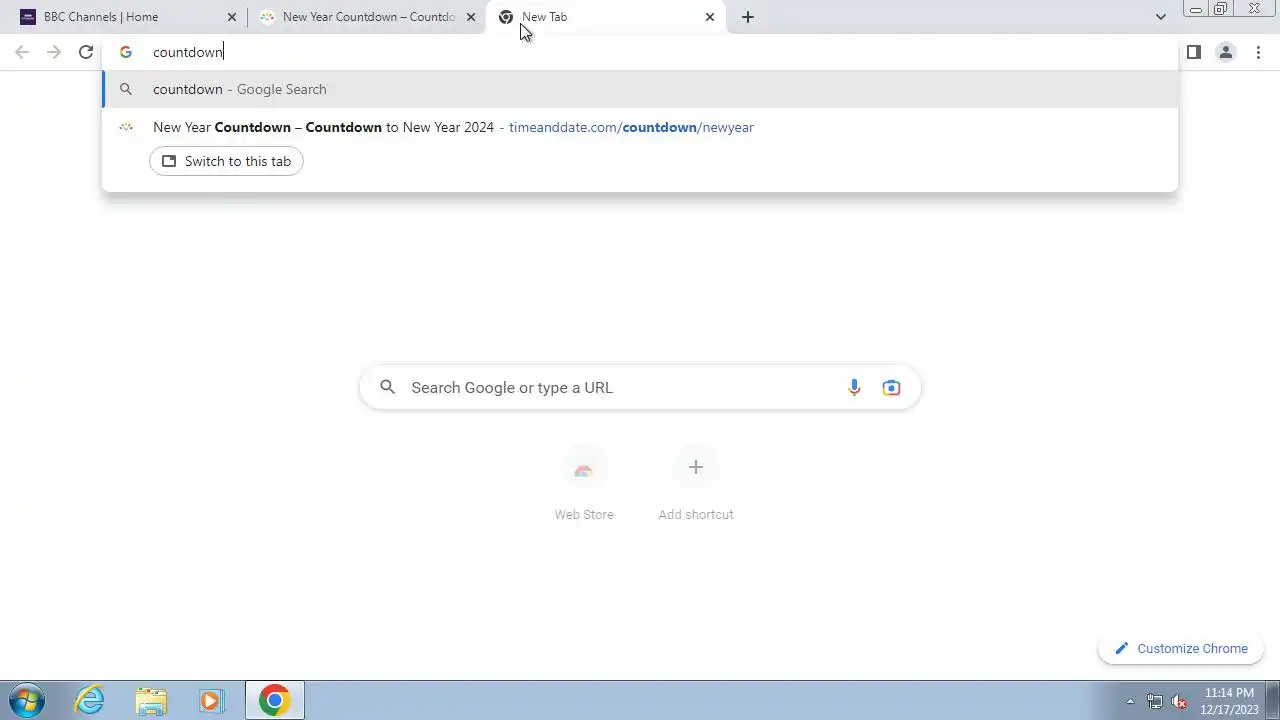This screenshot has width=1280, height=720.
Task: Launch Internet Explorer from taskbar
Action: [x=90, y=700]
